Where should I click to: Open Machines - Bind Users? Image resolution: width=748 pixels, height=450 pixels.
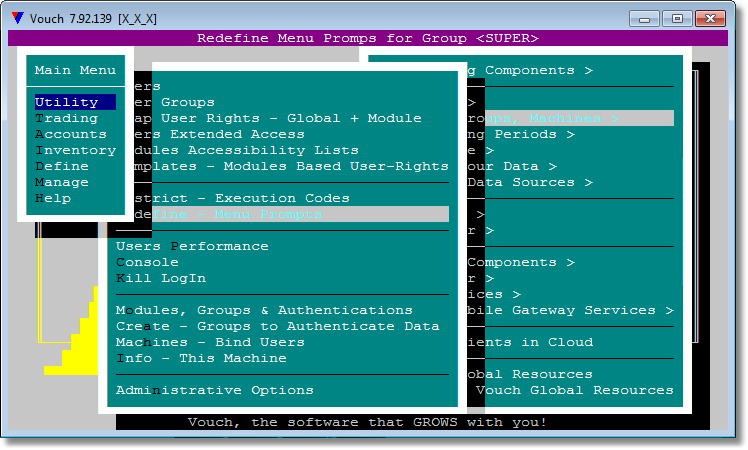(x=210, y=342)
